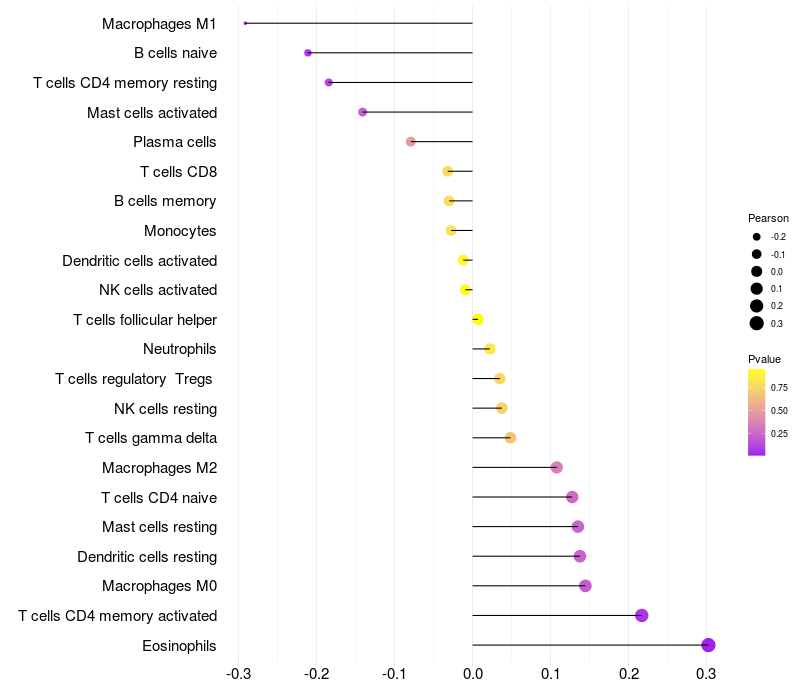Screen dimensions: 800x700
Task: Select the Macrophages M2 data point
Action: pos(557,467)
